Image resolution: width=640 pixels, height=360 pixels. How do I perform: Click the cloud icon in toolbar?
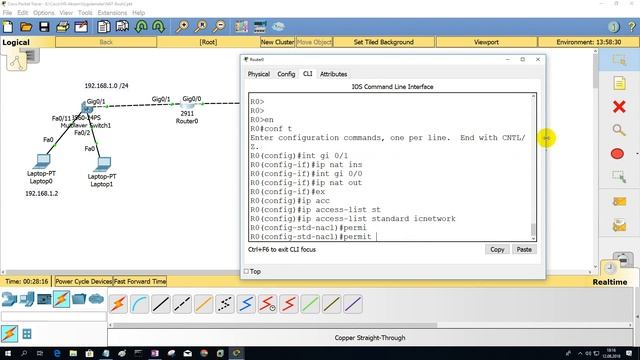pyautogui.click(x=278, y=27)
